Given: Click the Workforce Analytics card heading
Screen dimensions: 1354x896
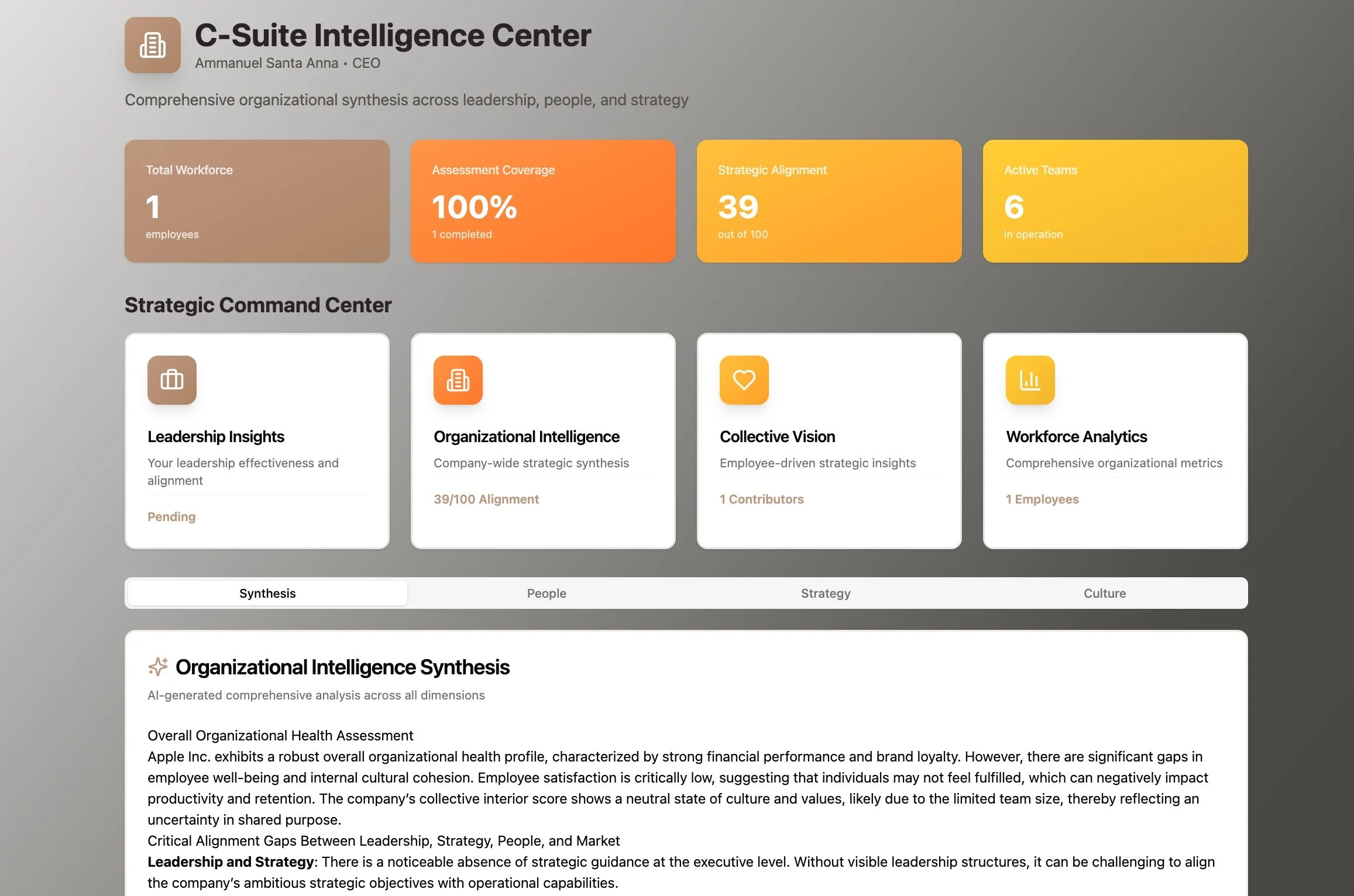Looking at the screenshot, I should click(1076, 436).
